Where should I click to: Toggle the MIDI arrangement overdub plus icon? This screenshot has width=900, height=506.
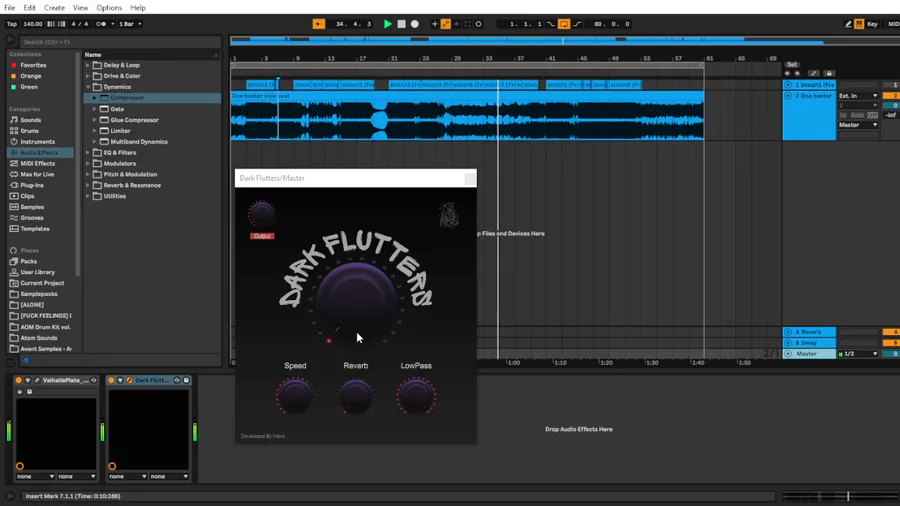435,24
